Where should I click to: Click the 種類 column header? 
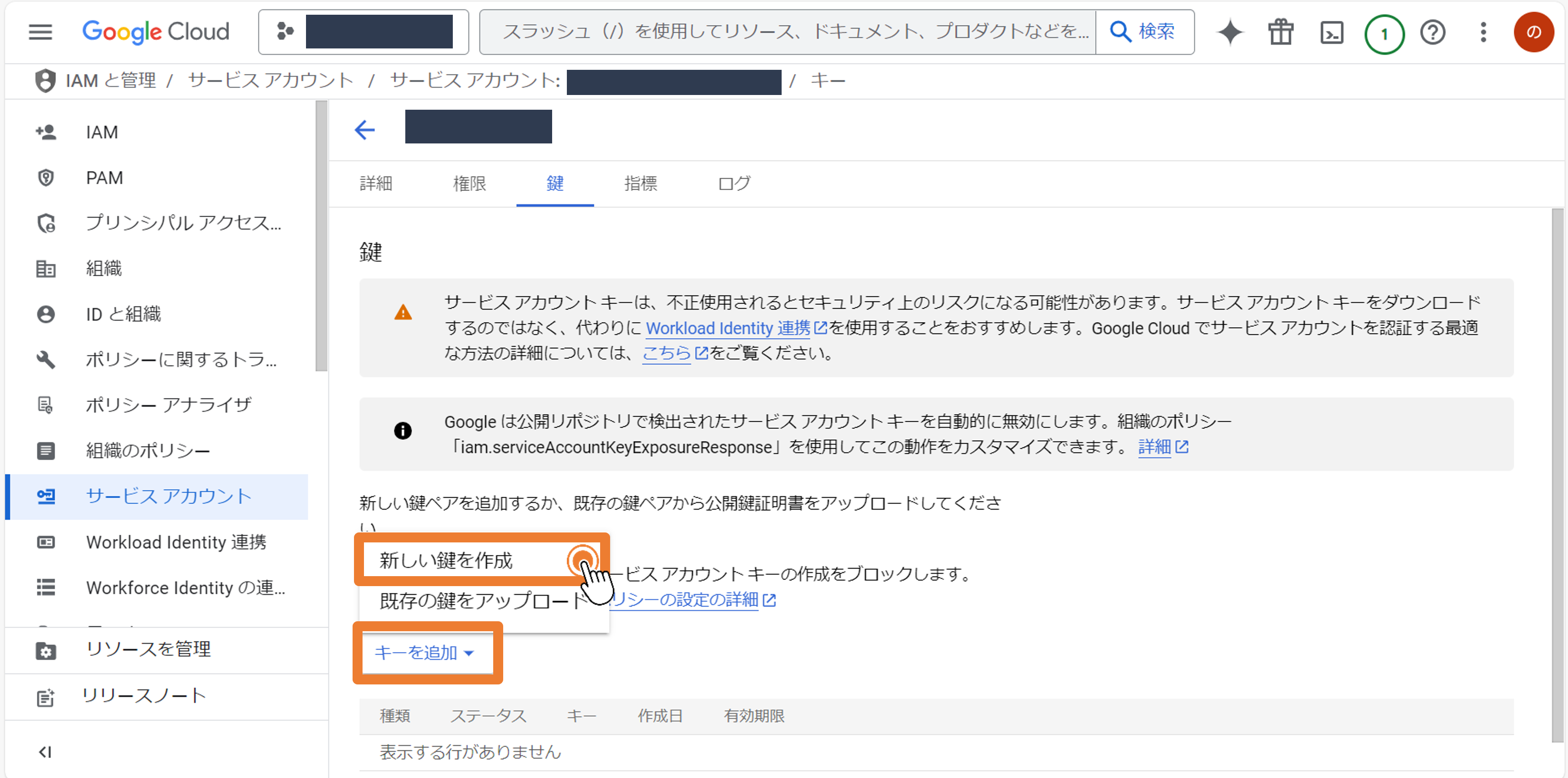pos(394,716)
